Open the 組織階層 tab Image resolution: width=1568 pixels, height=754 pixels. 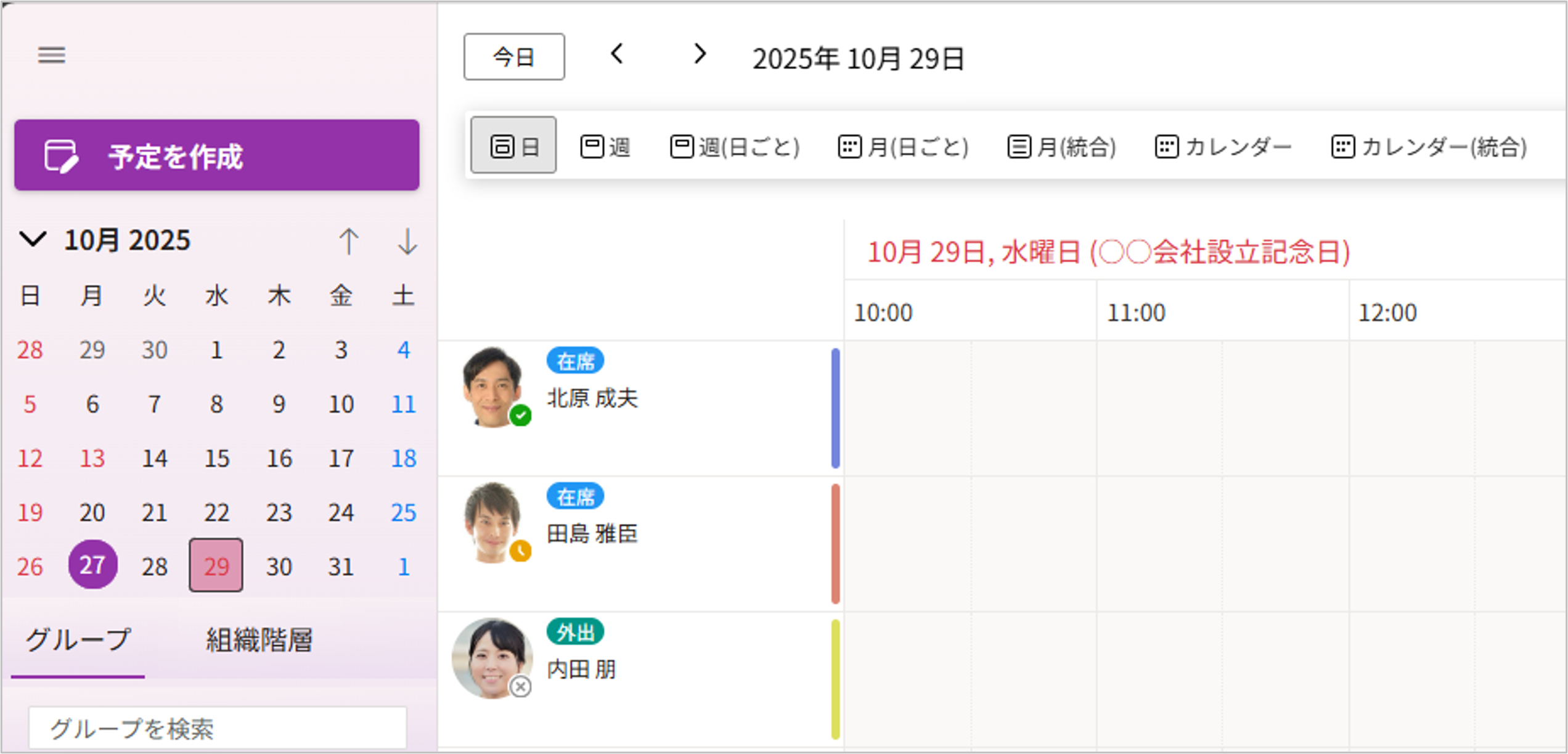(x=259, y=640)
